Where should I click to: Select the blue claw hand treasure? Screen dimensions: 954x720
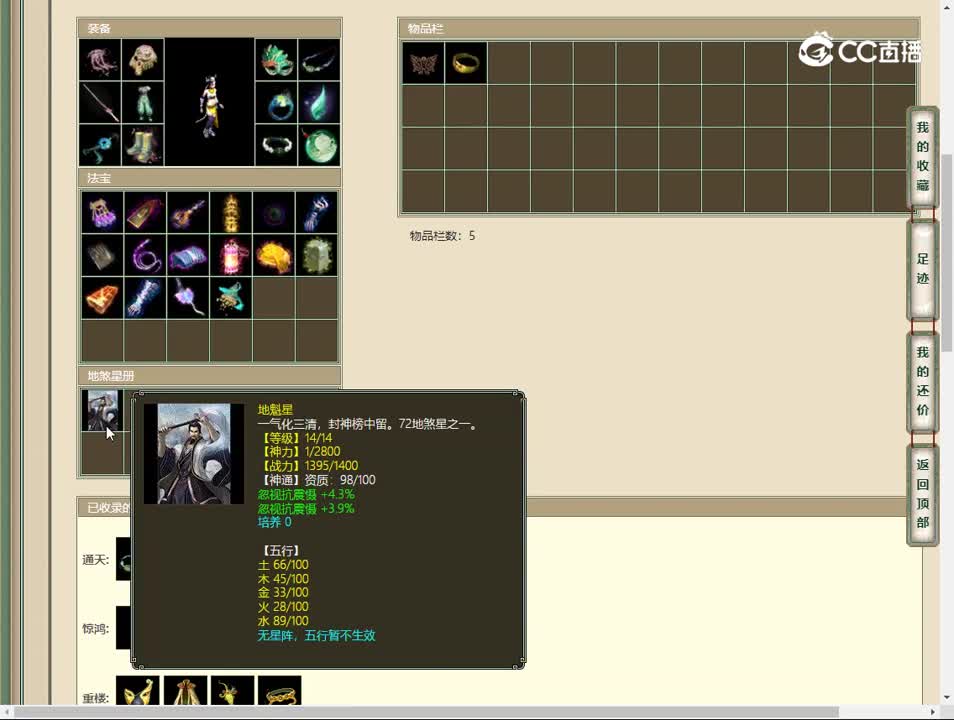316,212
